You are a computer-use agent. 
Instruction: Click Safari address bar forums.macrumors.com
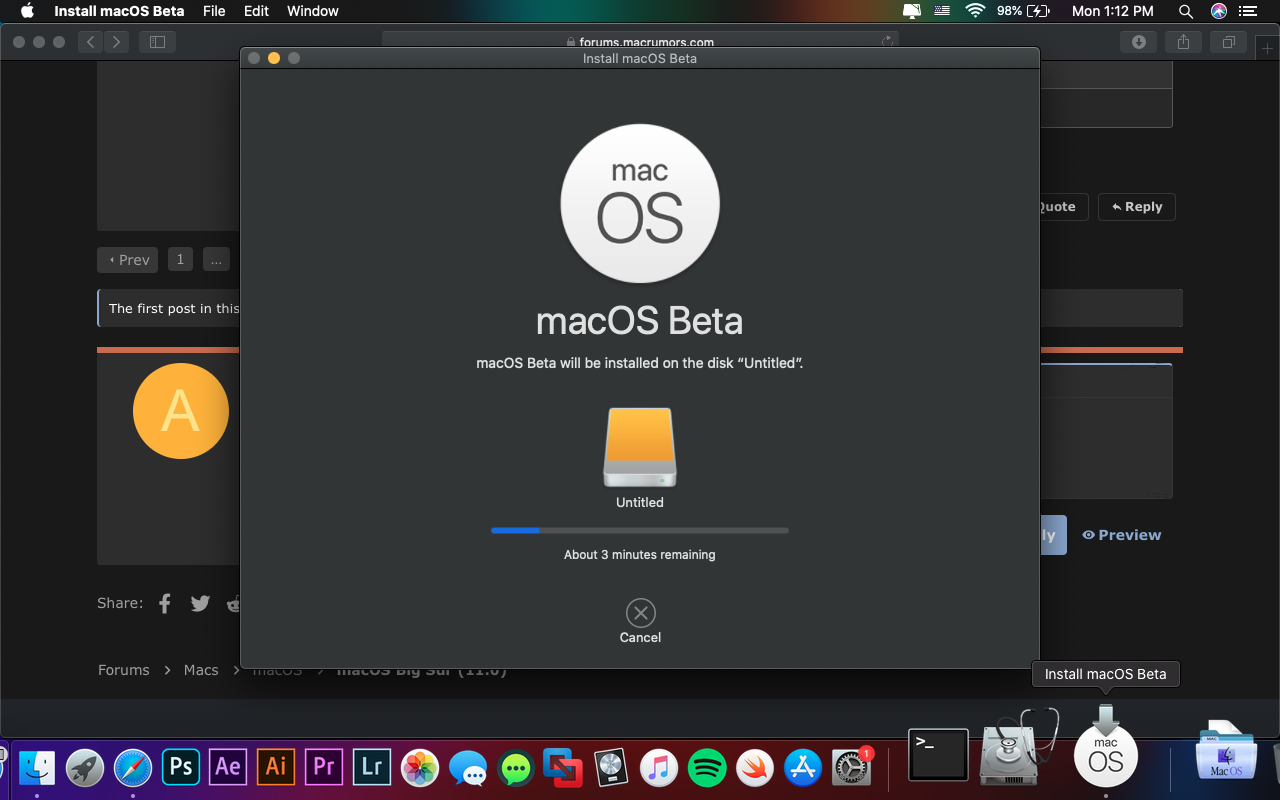[x=640, y=42]
